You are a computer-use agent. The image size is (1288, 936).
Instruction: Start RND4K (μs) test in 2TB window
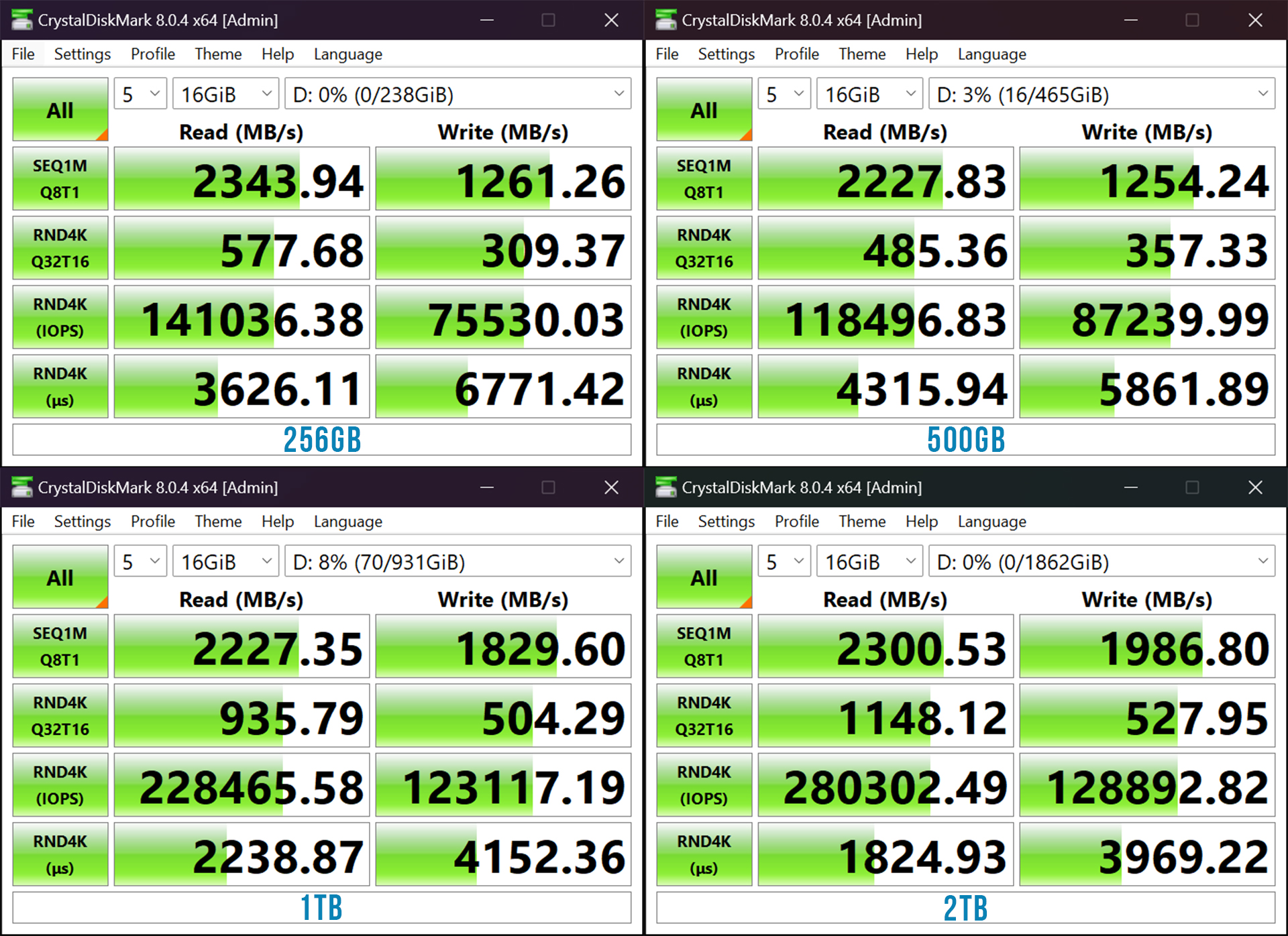tap(704, 854)
